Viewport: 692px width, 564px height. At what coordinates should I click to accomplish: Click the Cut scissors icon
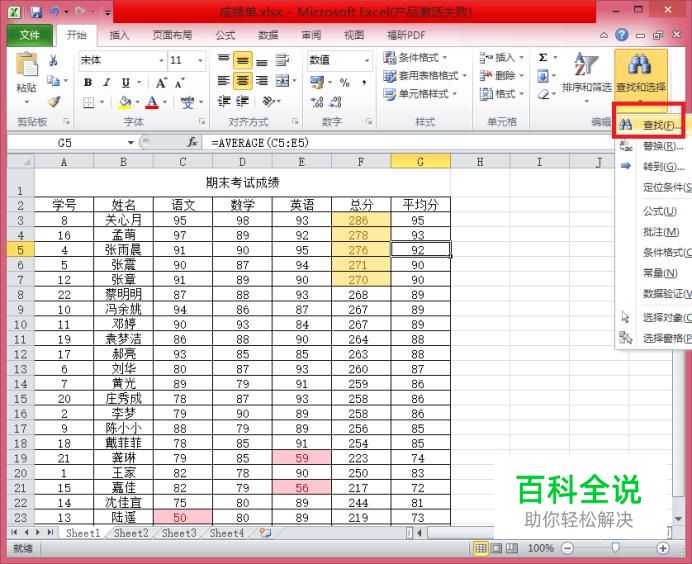click(53, 60)
